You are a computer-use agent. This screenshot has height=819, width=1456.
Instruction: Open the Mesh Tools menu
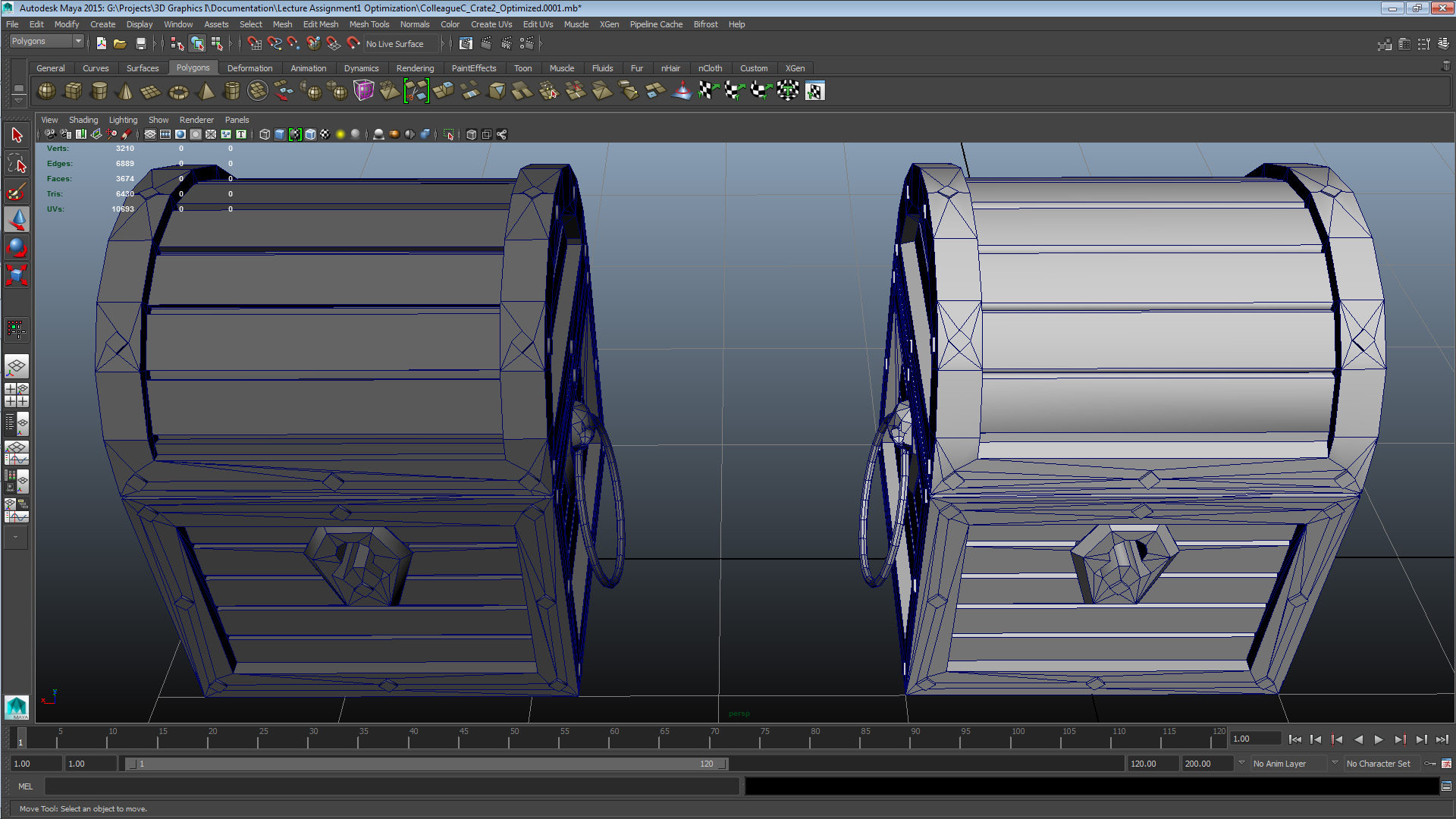369,24
